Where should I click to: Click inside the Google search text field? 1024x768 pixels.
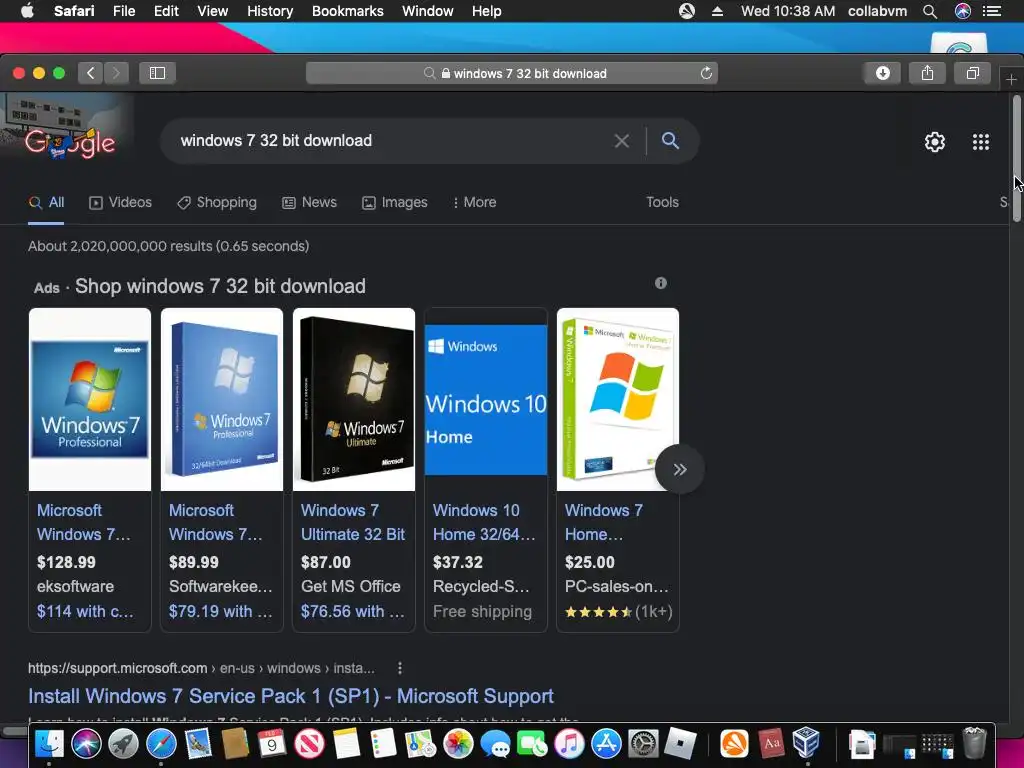[x=392, y=140]
